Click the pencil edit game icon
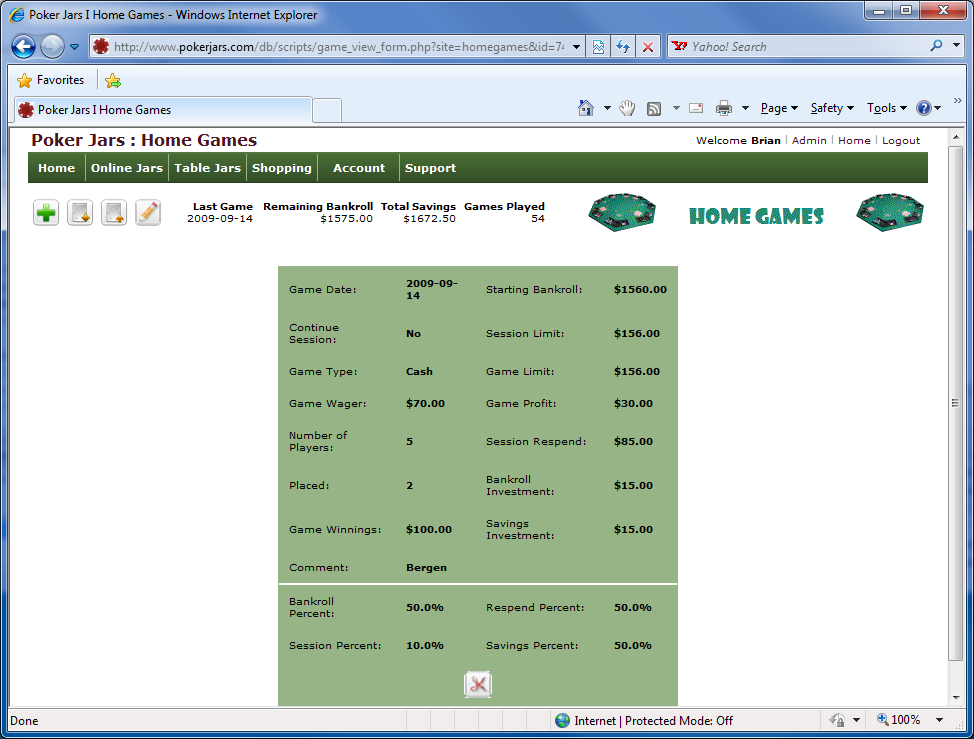The height and width of the screenshot is (739, 974). 148,213
